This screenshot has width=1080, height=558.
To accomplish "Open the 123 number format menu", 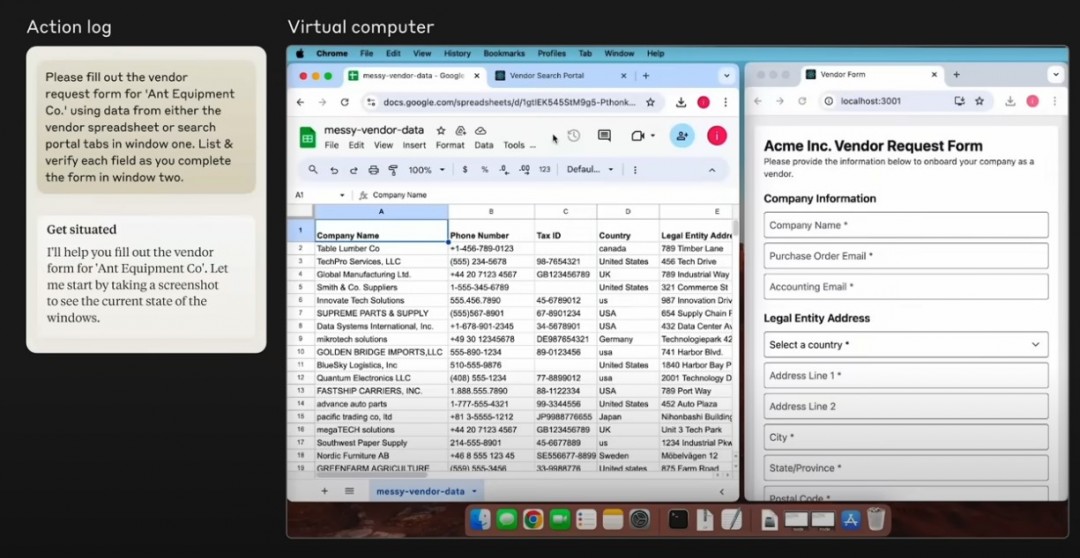I will [x=544, y=169].
